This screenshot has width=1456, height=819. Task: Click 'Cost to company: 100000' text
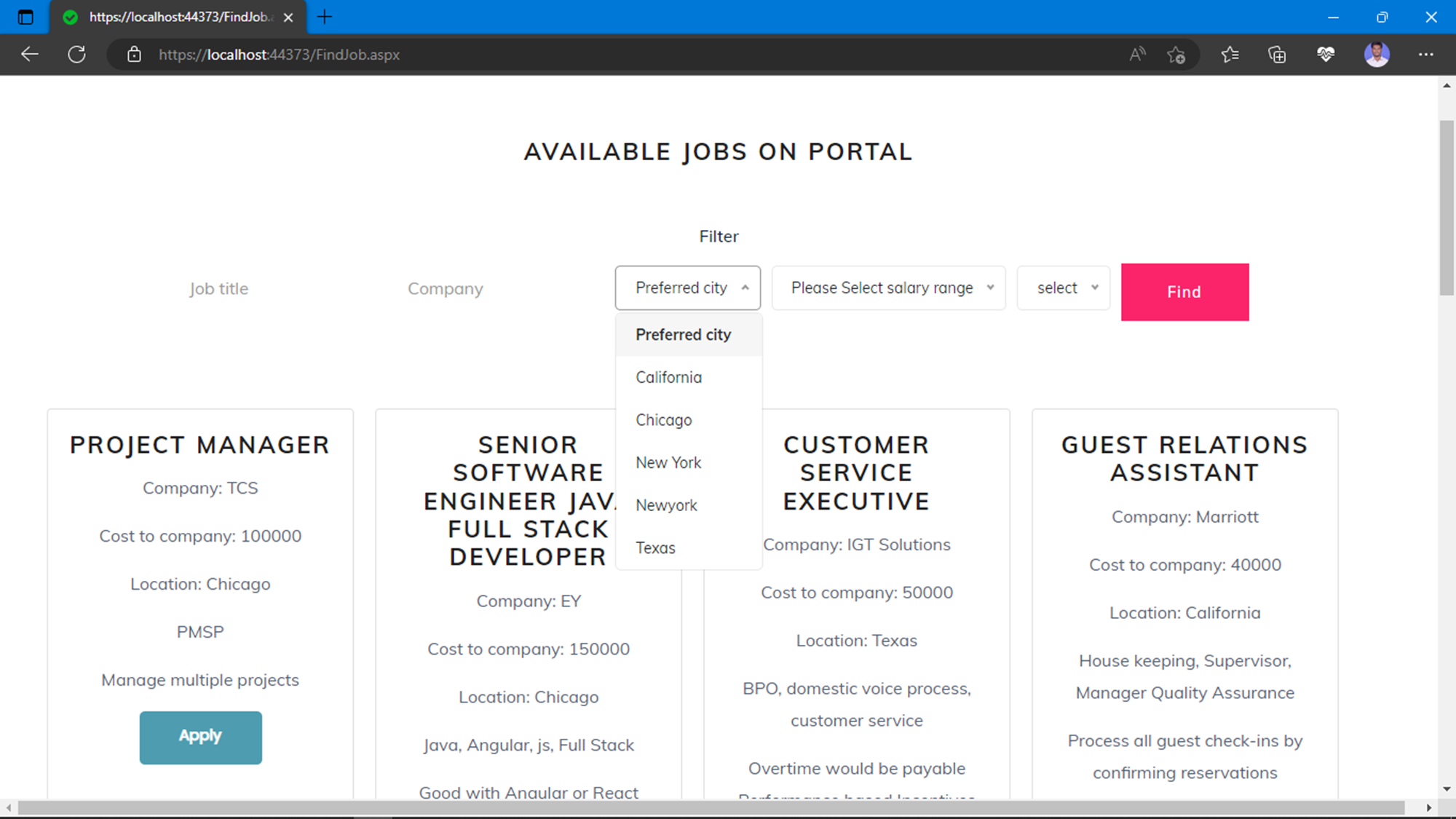200,537
